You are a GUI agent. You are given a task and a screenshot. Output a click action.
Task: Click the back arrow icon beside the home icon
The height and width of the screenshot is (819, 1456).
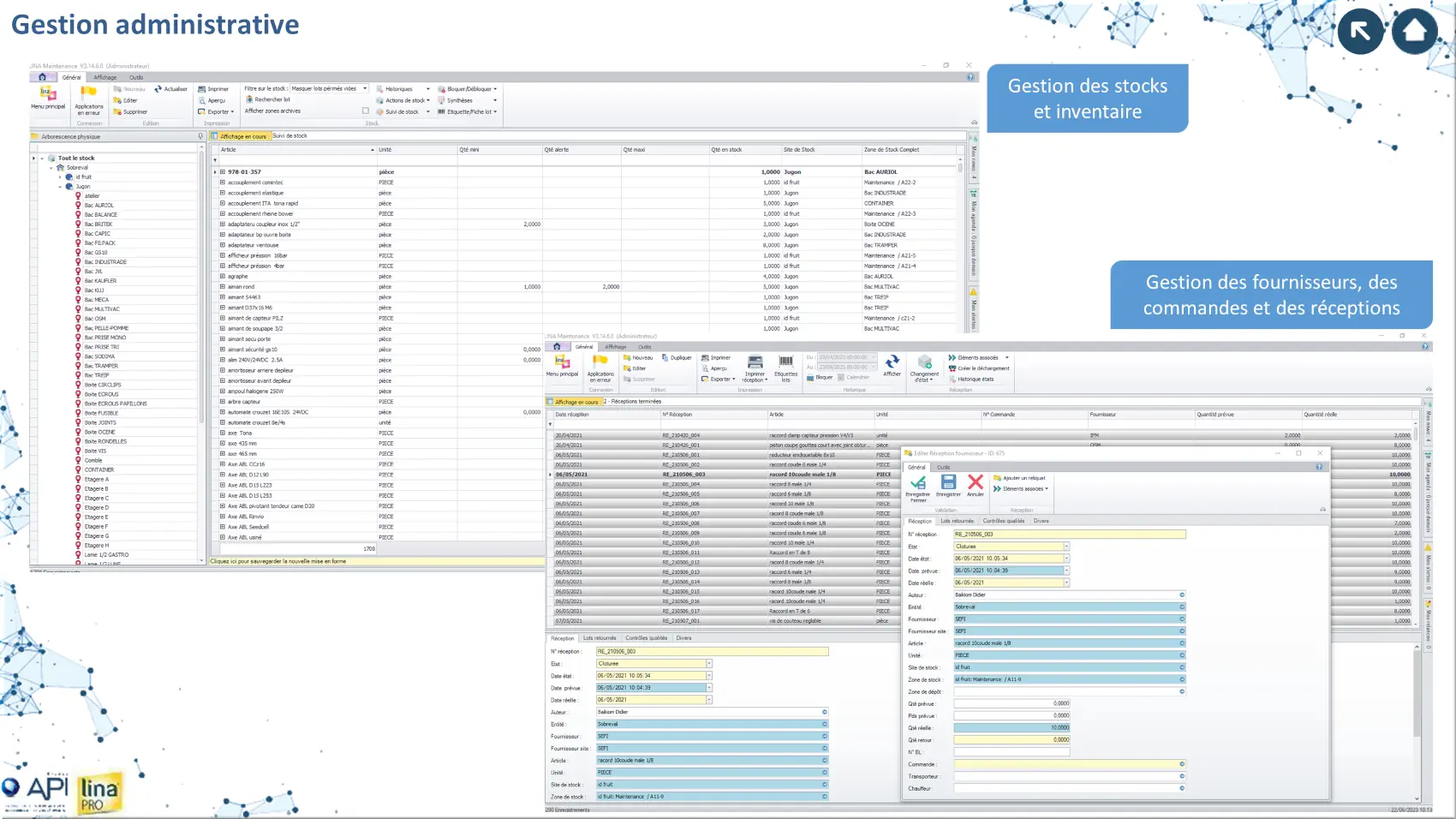(1360, 32)
